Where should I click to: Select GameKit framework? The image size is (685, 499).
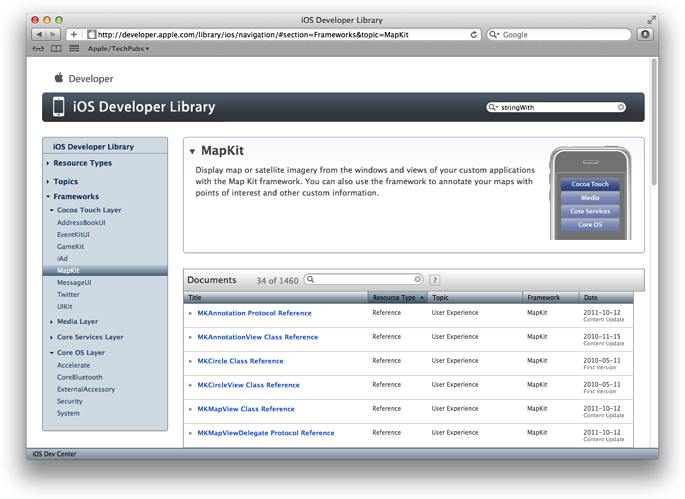pyautogui.click(x=71, y=246)
